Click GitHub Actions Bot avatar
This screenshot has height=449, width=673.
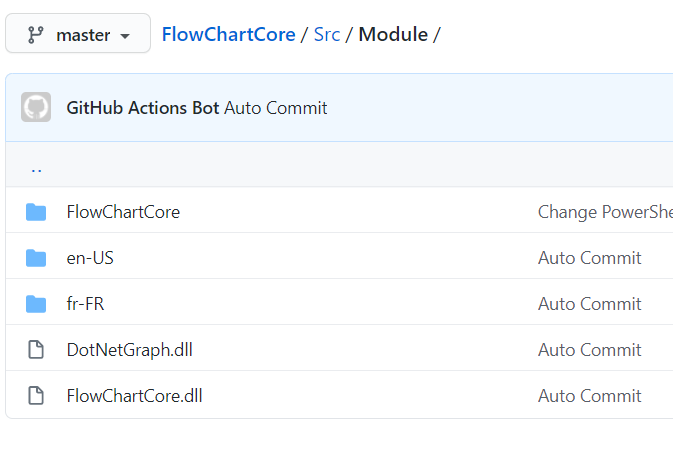click(x=36, y=108)
